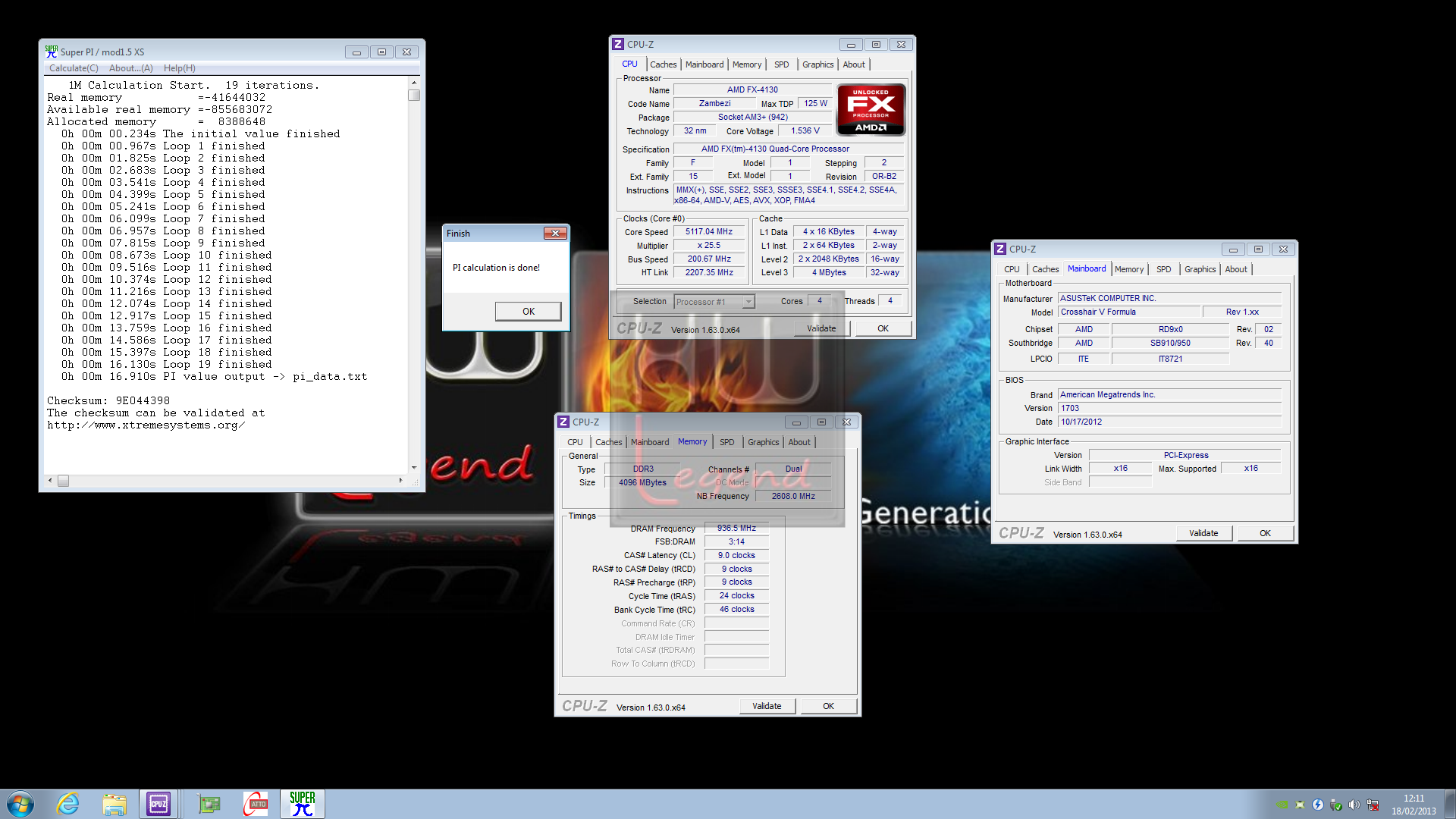Open the Windows Start menu orb
The width and height of the screenshot is (1456, 819).
[20, 804]
